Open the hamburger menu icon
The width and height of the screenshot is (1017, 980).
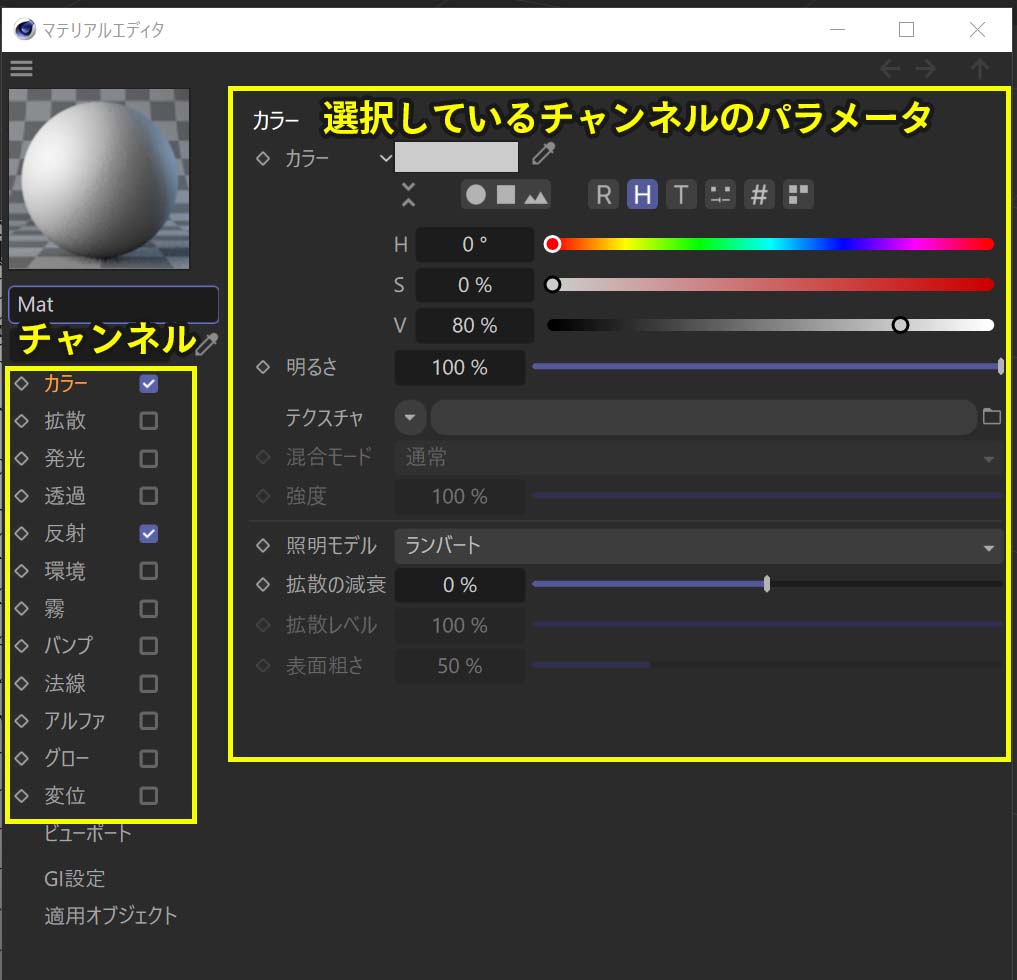click(21, 68)
